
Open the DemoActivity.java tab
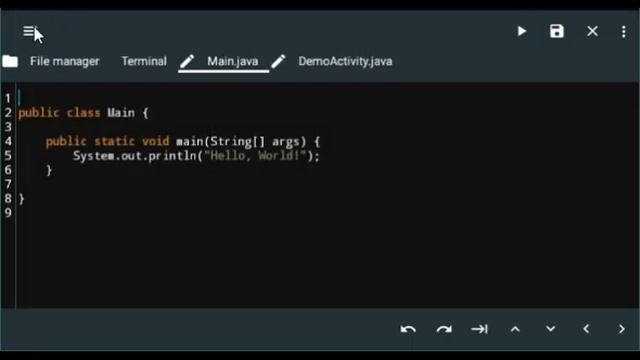(x=345, y=61)
